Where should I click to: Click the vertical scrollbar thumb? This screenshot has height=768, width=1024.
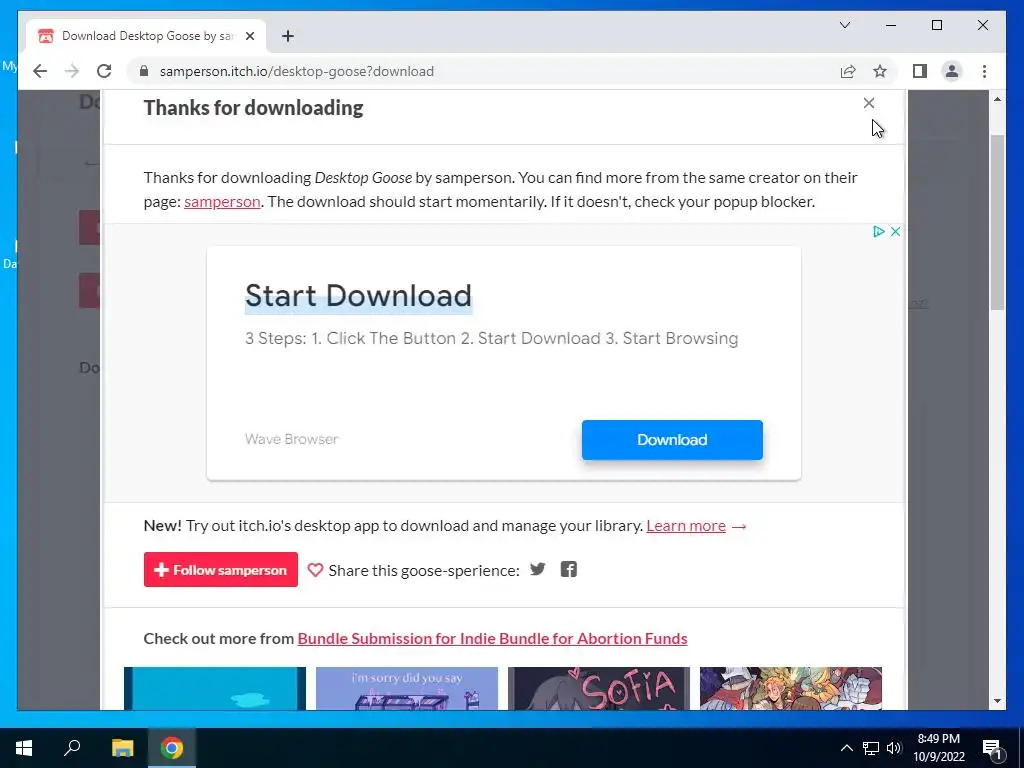point(997,222)
